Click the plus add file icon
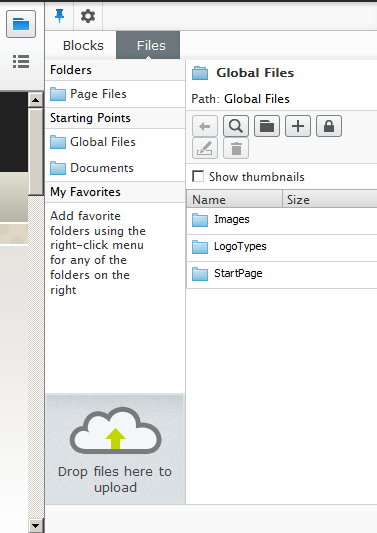This screenshot has width=377, height=533. coord(298,126)
